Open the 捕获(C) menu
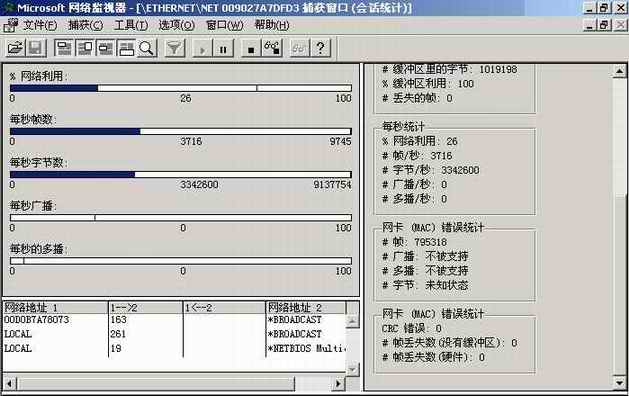 pos(85,25)
